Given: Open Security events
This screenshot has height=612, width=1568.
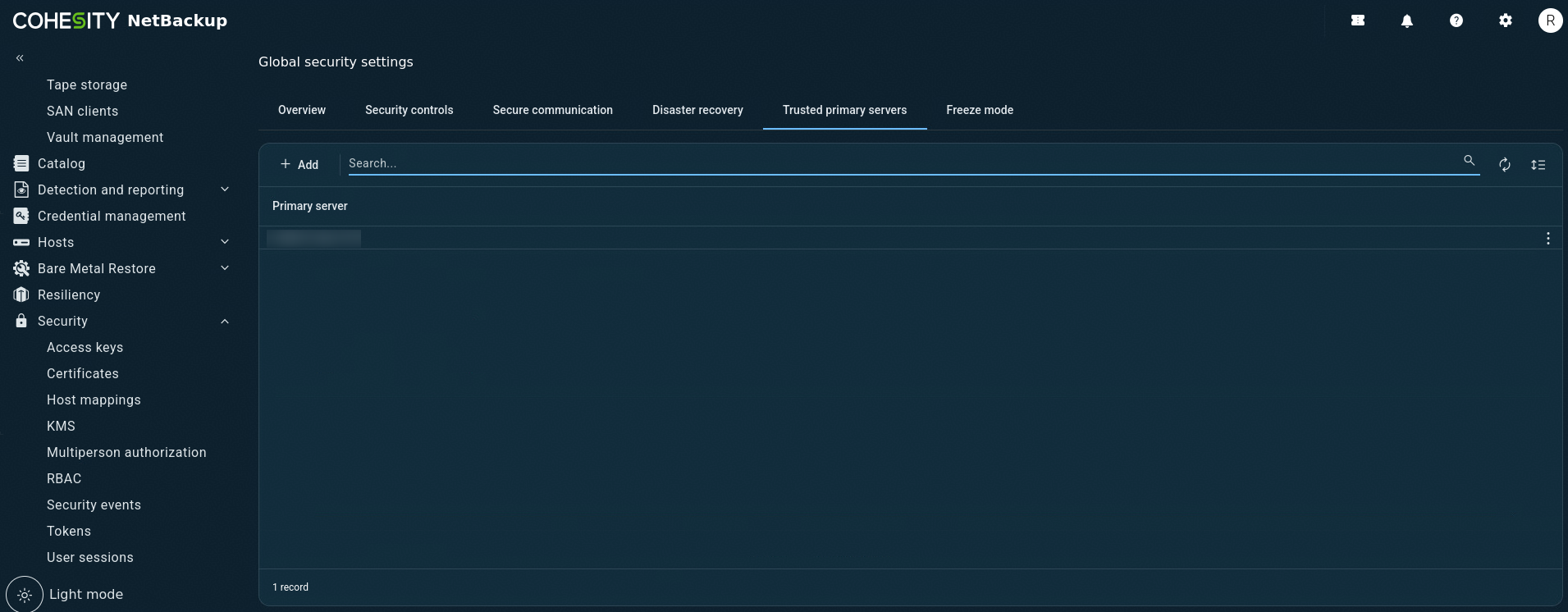Looking at the screenshot, I should [94, 505].
